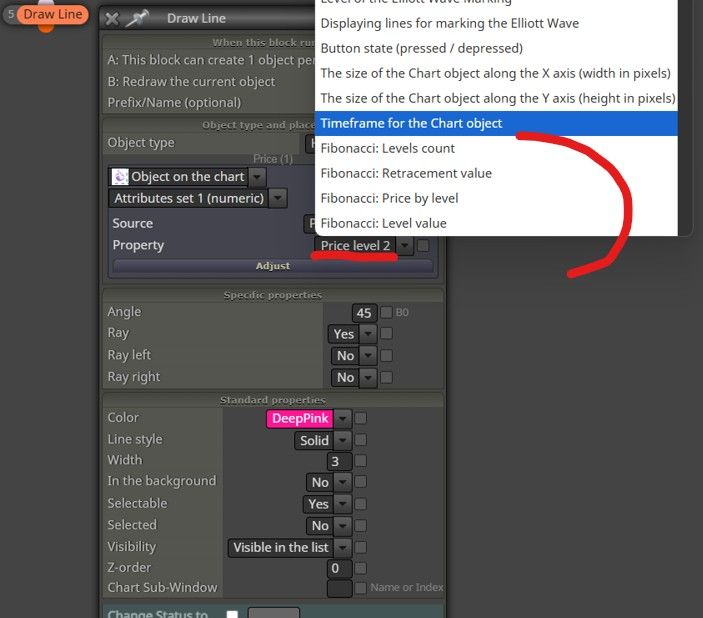Viewport: 703px width, 618px height.
Task: Toggle the Selectable row checkbox
Action: point(360,504)
